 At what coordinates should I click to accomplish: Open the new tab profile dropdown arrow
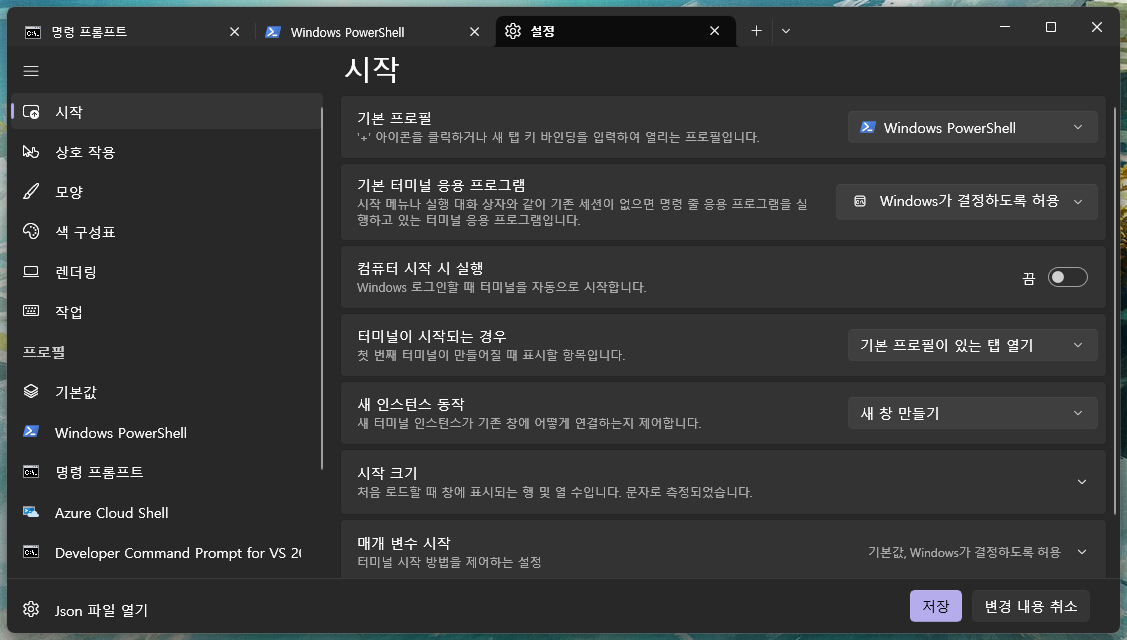click(x=786, y=31)
